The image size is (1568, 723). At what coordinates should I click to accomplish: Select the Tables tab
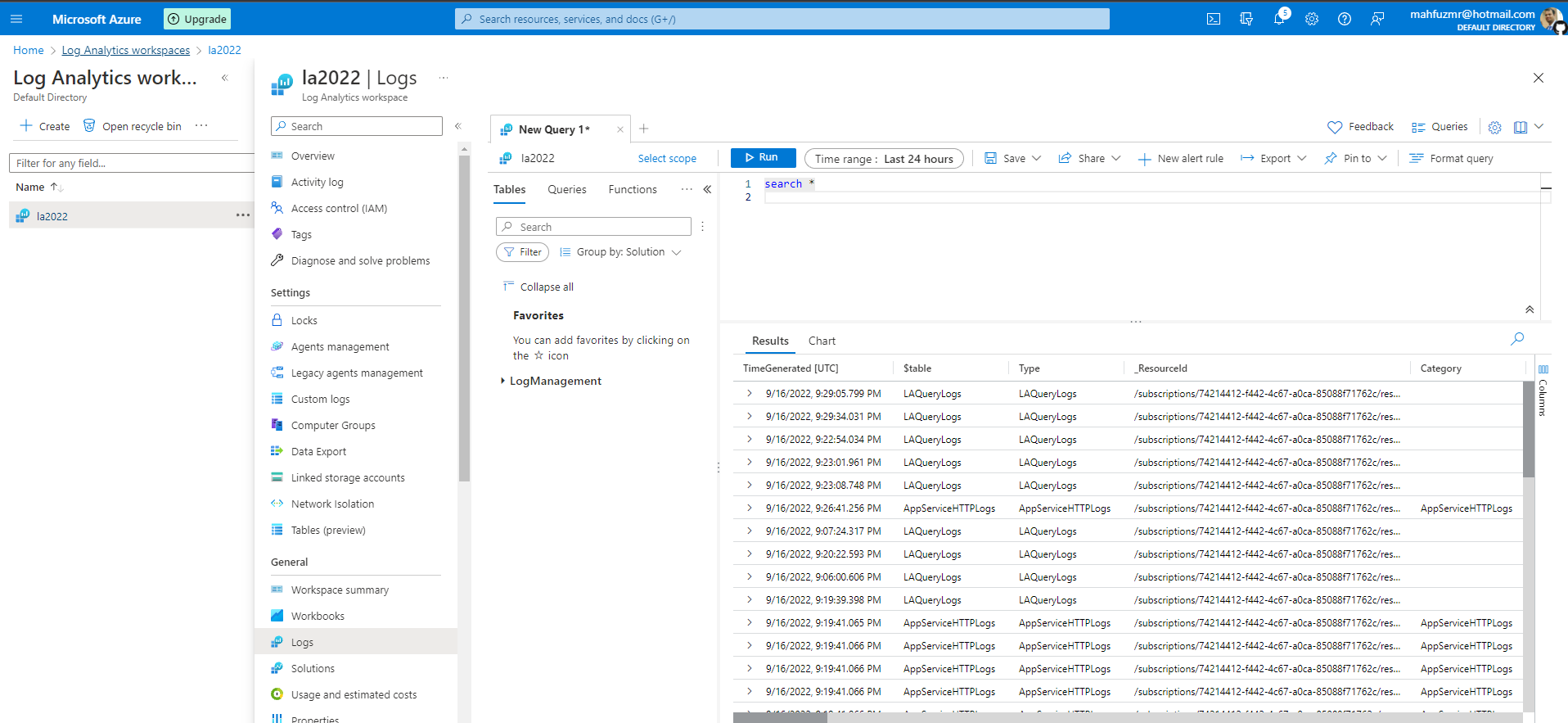click(510, 189)
